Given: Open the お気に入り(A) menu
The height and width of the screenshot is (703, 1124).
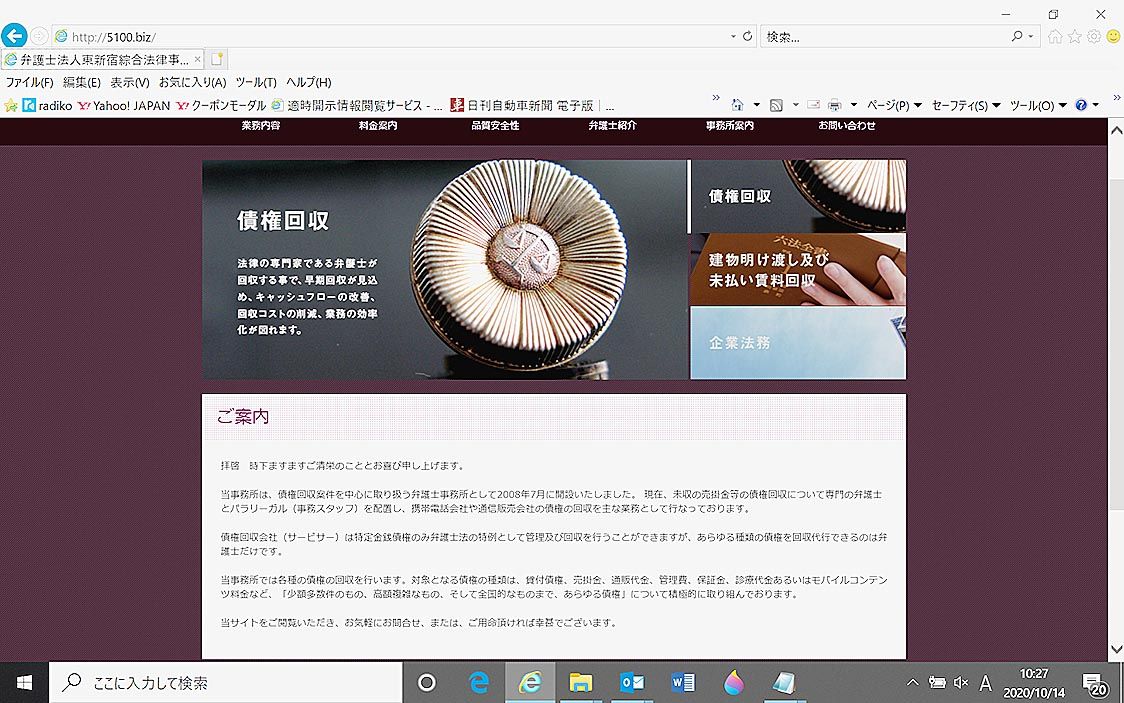Looking at the screenshot, I should pos(192,82).
